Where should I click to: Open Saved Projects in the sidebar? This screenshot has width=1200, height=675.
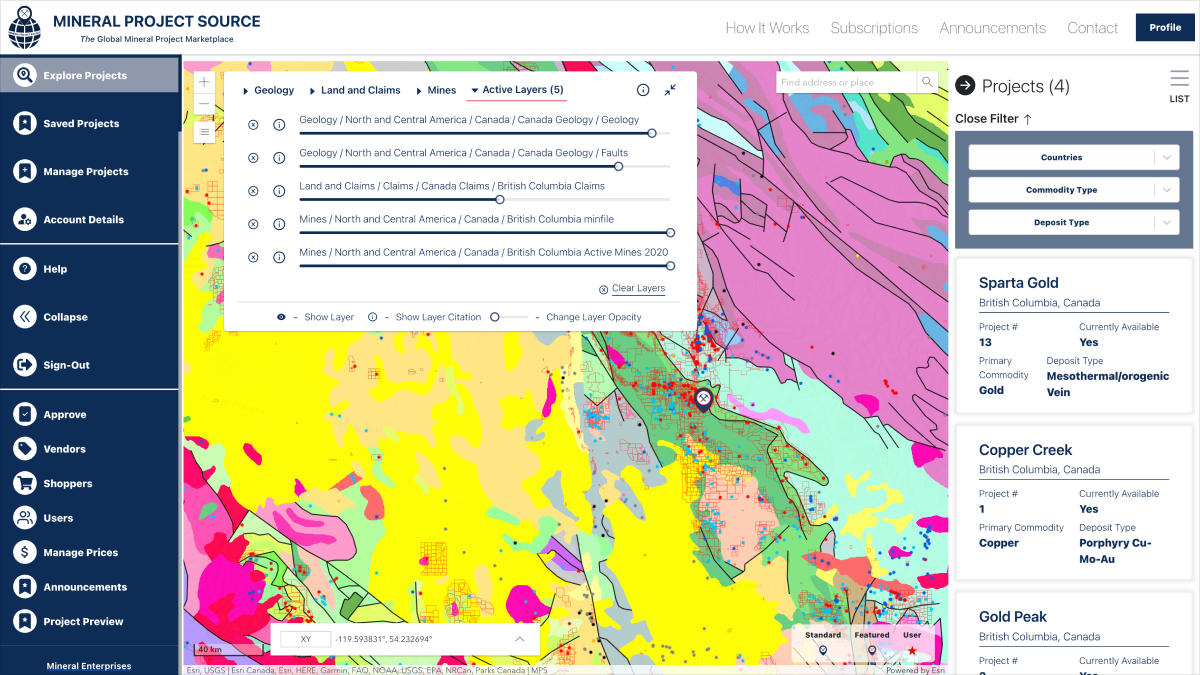(x=81, y=124)
